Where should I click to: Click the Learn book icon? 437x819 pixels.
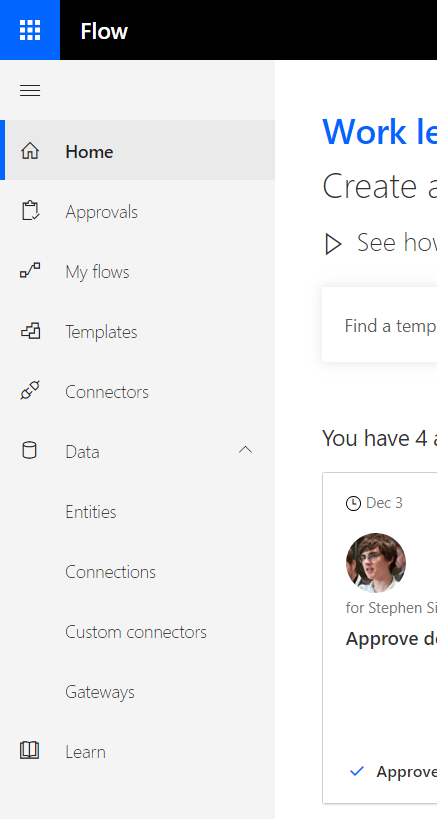click(x=29, y=751)
